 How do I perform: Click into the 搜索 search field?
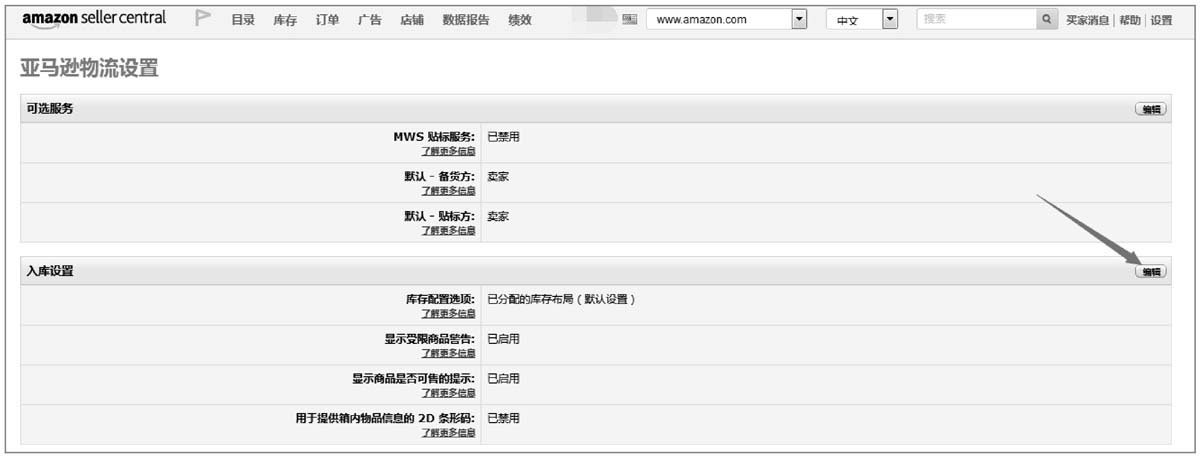pyautogui.click(x=977, y=19)
